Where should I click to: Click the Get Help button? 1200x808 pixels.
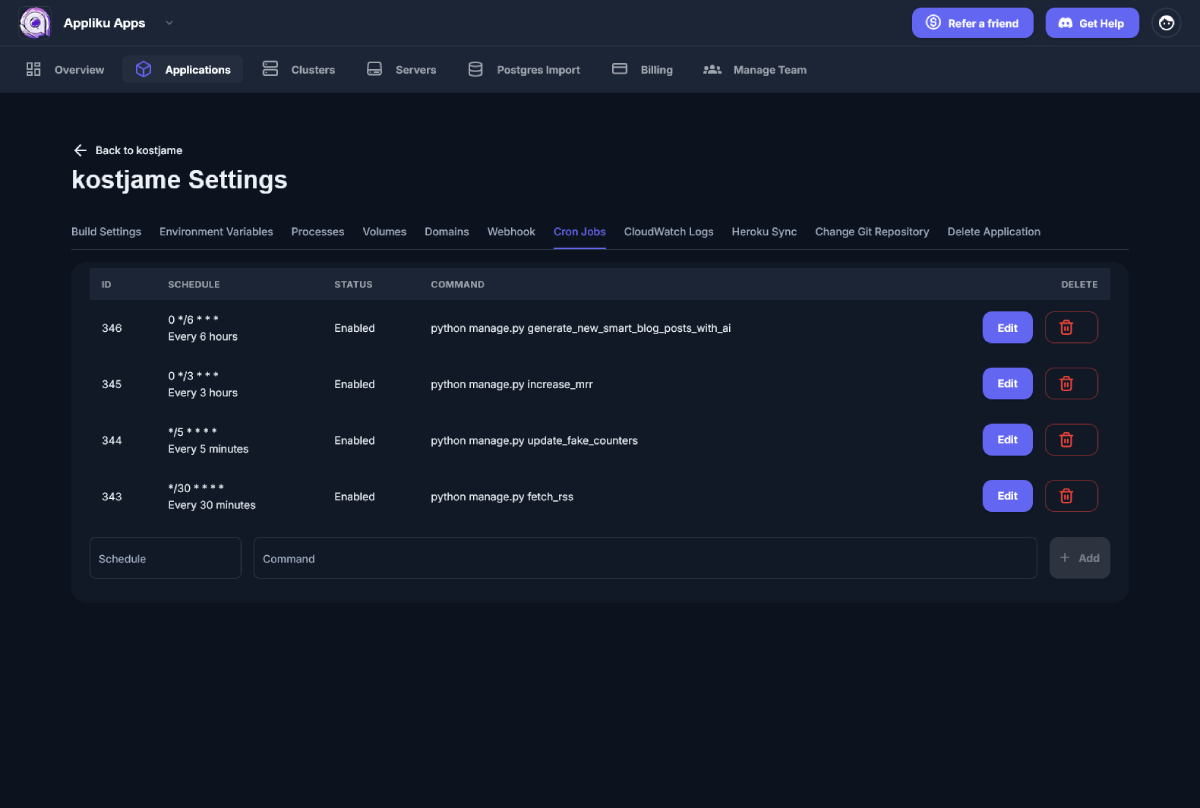(x=1092, y=22)
